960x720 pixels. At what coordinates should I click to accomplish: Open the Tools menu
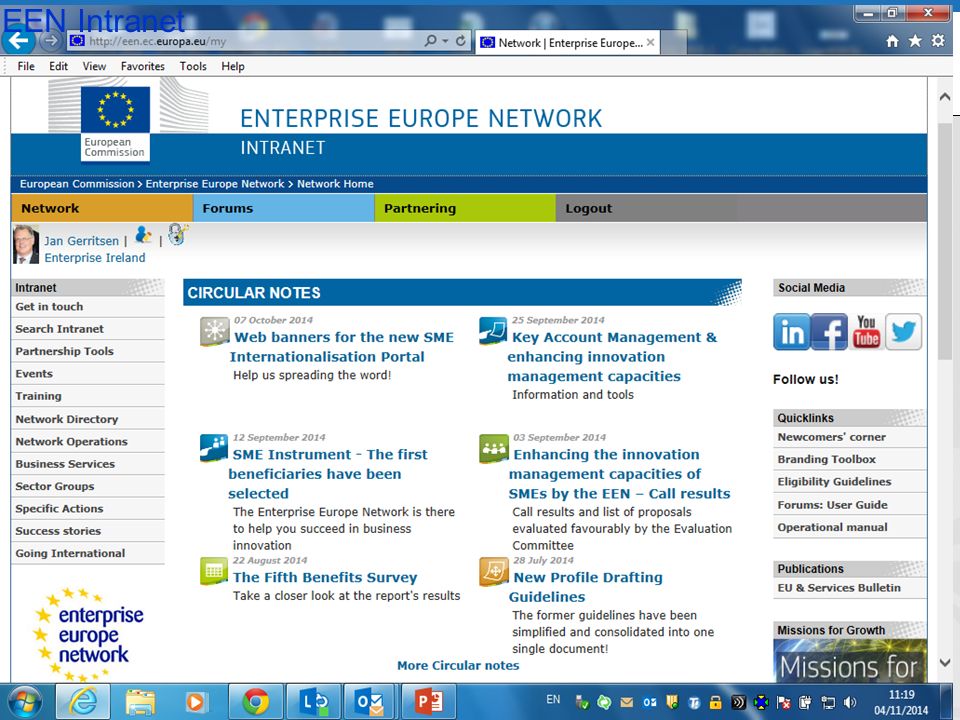[x=193, y=66]
